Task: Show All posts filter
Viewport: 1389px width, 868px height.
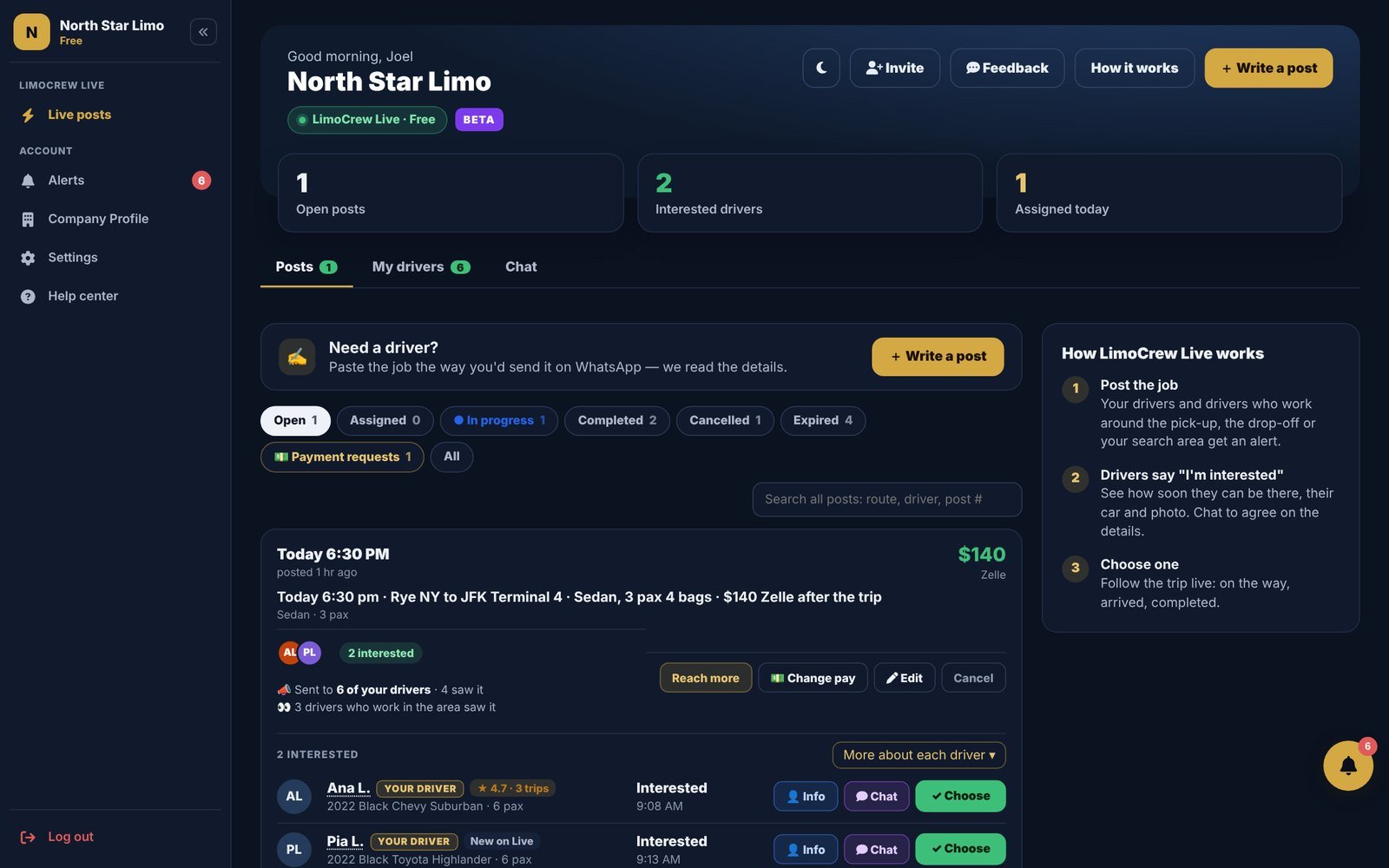Action: point(451,457)
